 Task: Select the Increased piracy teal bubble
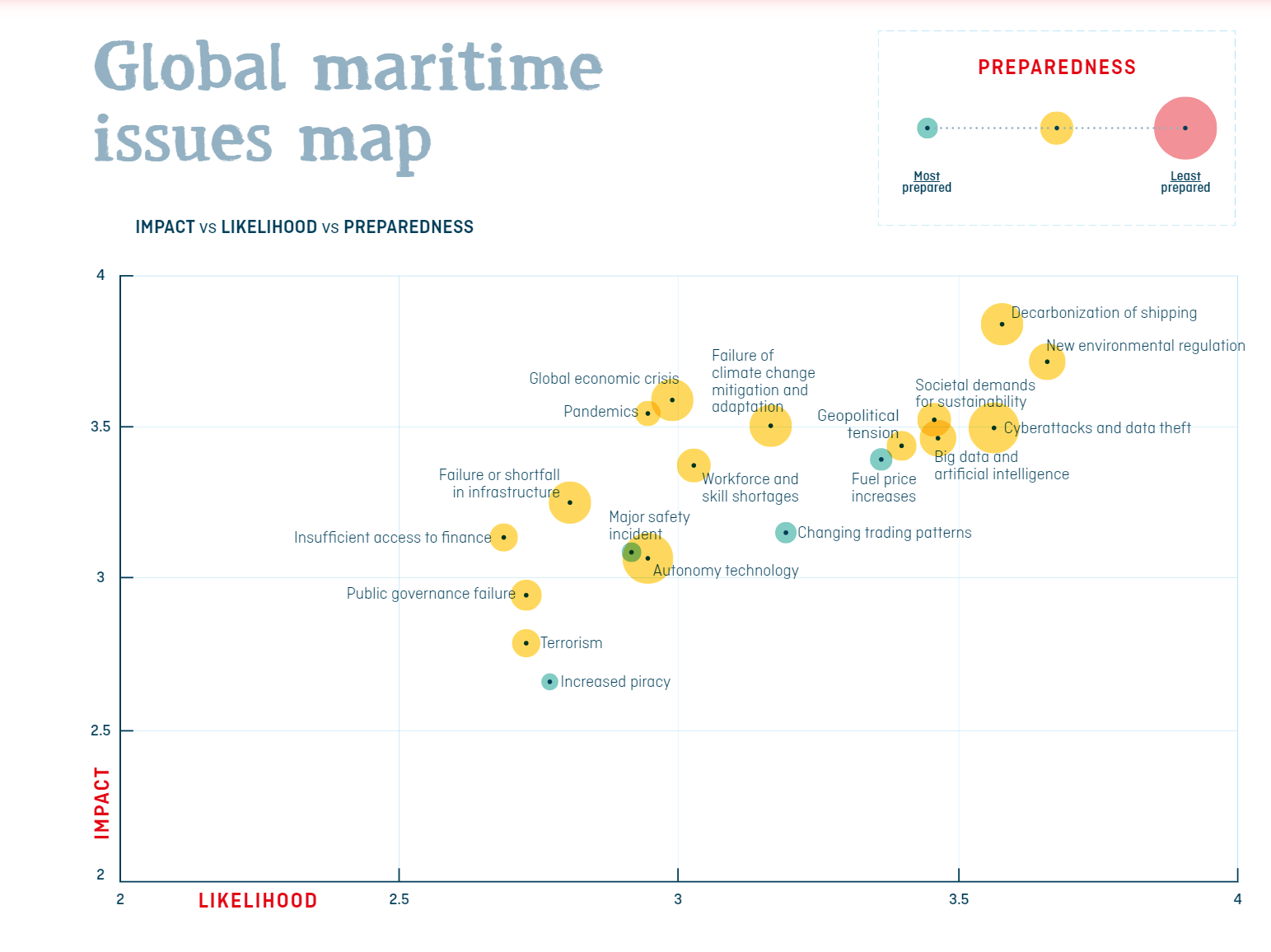pyautogui.click(x=549, y=682)
